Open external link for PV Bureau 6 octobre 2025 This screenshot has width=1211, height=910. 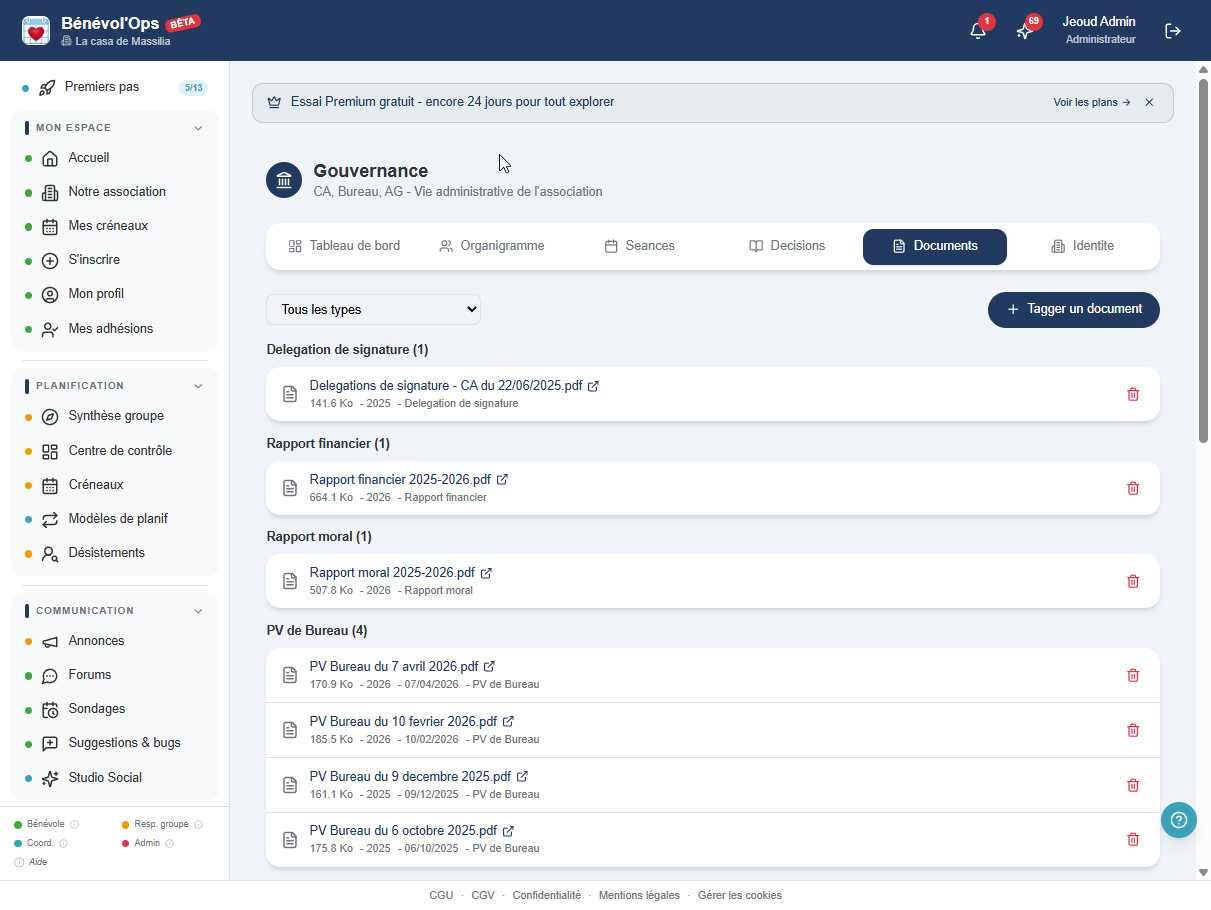click(x=508, y=831)
